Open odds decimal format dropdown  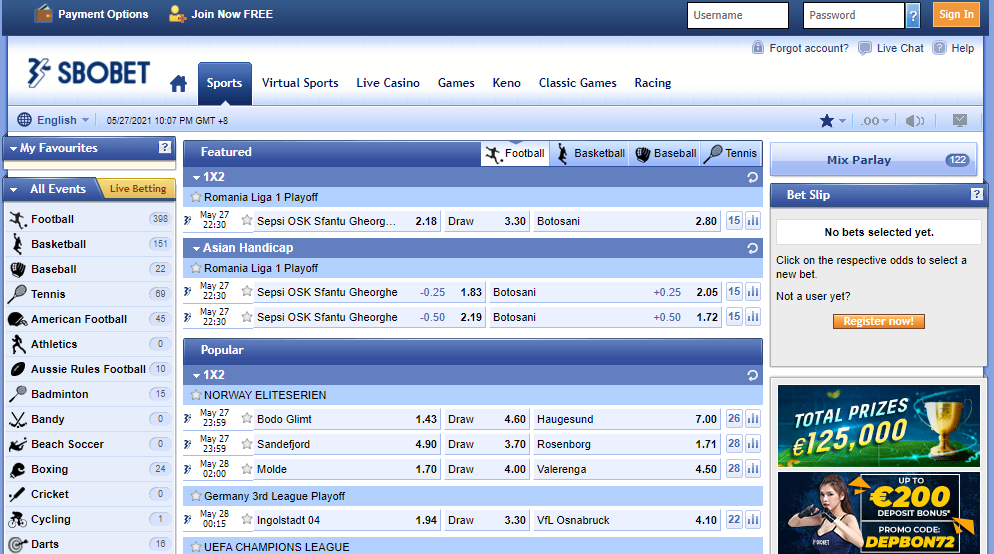875,120
